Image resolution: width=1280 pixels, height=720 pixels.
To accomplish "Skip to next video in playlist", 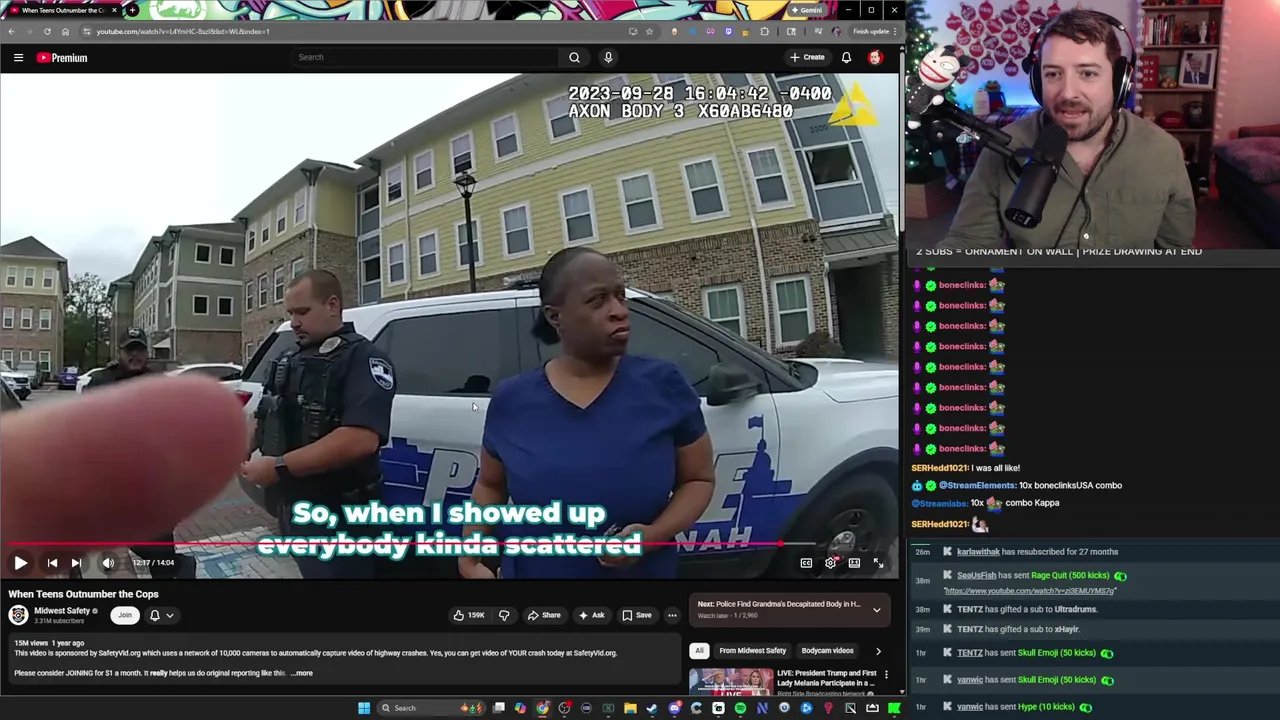I will click(x=76, y=563).
